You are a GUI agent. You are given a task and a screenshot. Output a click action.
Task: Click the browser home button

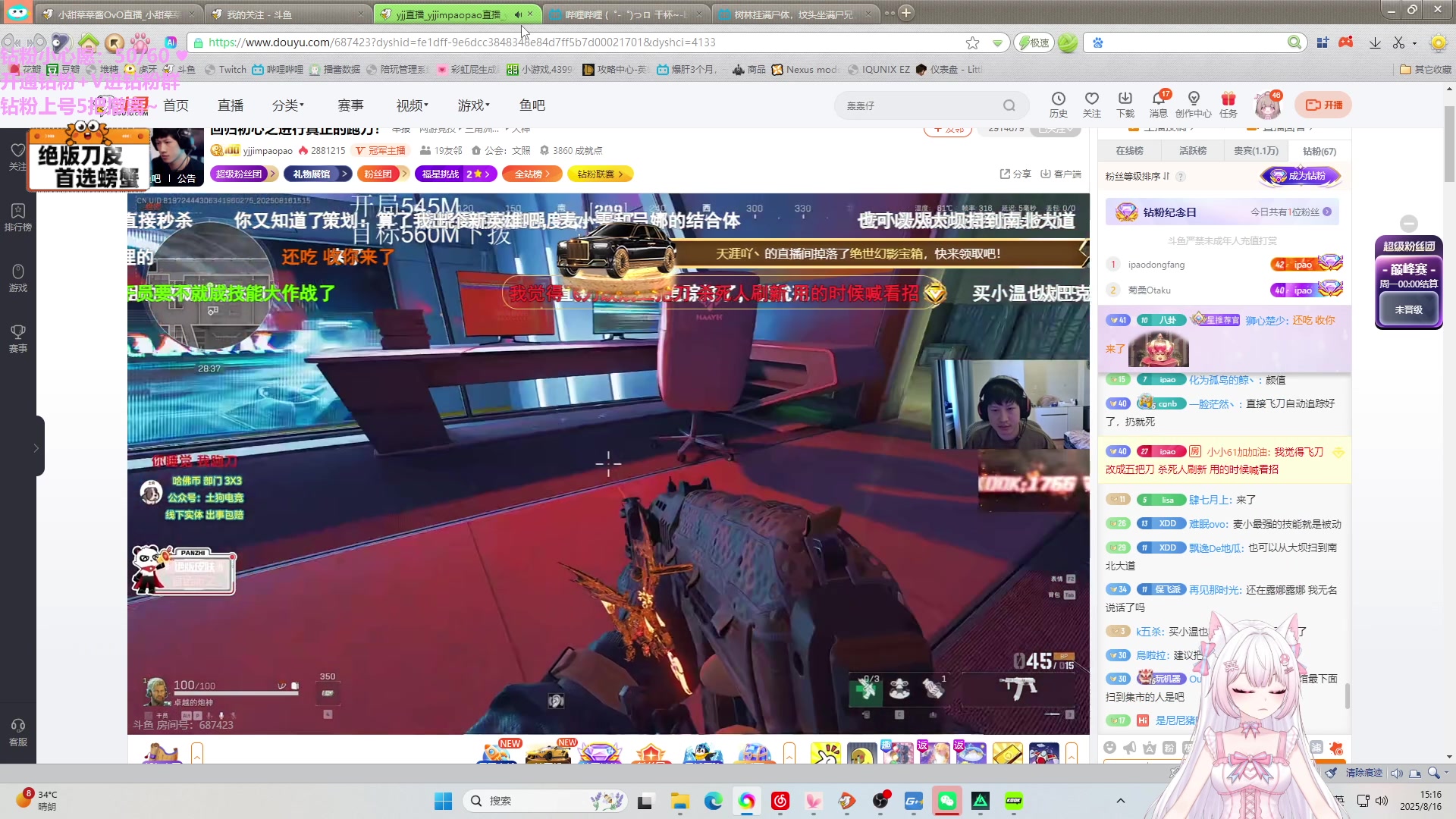[89, 42]
